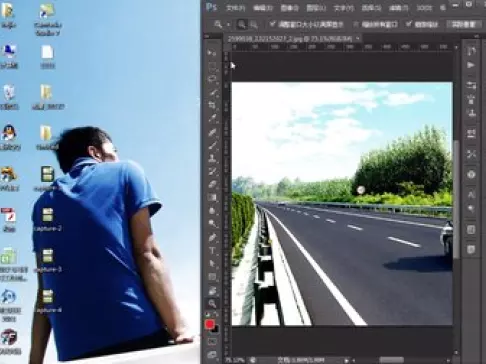This screenshot has width=486, height=364.
Task: Enable the zoom all windows checkbox
Action: tap(356, 24)
